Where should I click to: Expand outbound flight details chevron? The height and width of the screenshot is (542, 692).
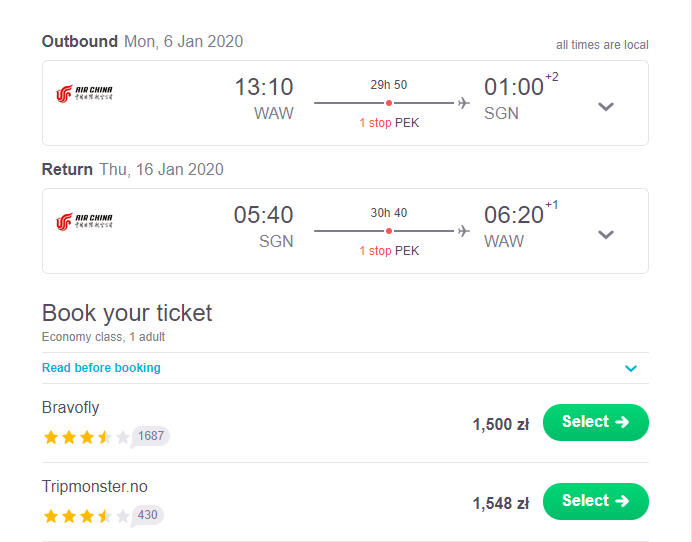(606, 106)
